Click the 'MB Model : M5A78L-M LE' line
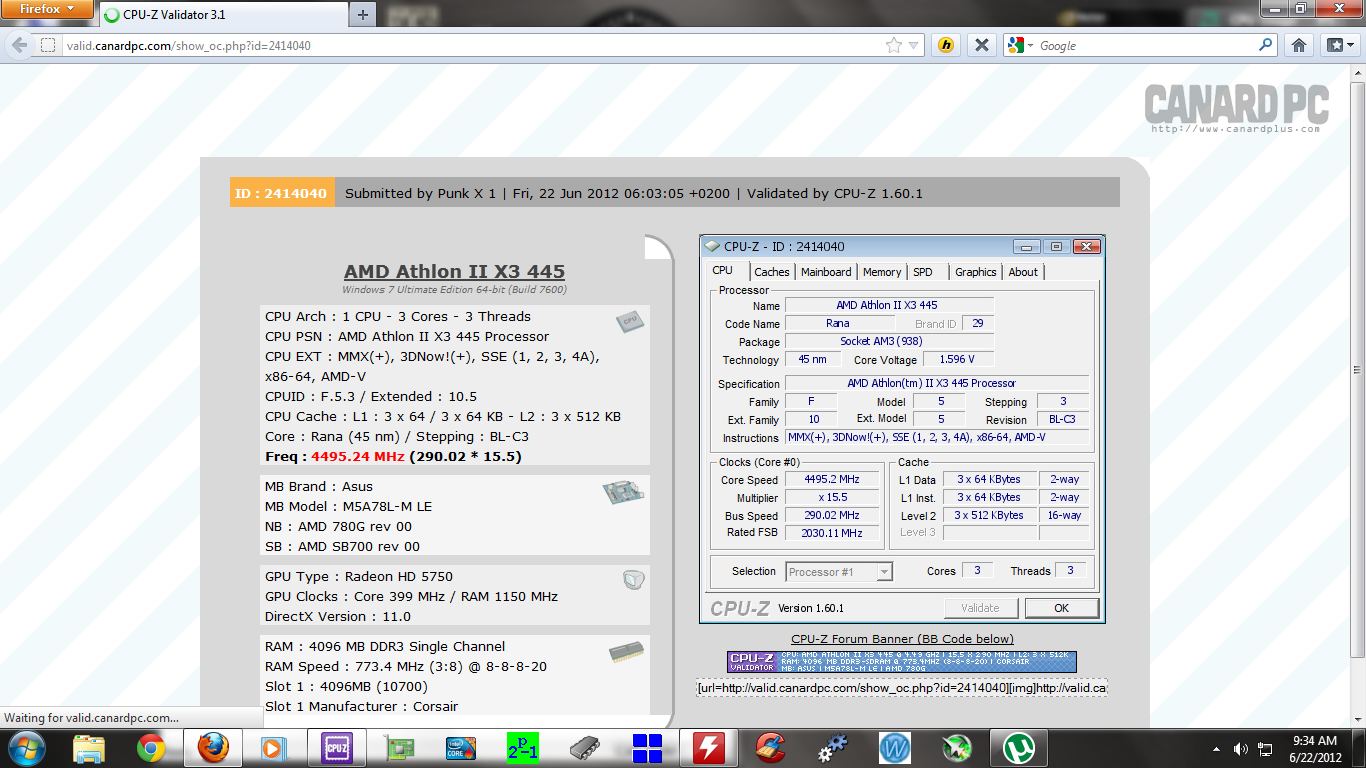 348,506
